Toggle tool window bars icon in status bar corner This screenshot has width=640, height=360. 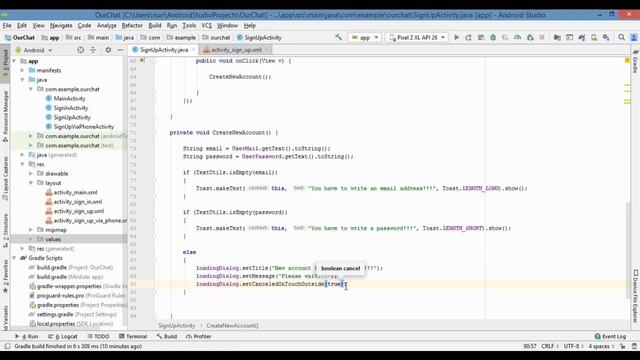point(7,346)
